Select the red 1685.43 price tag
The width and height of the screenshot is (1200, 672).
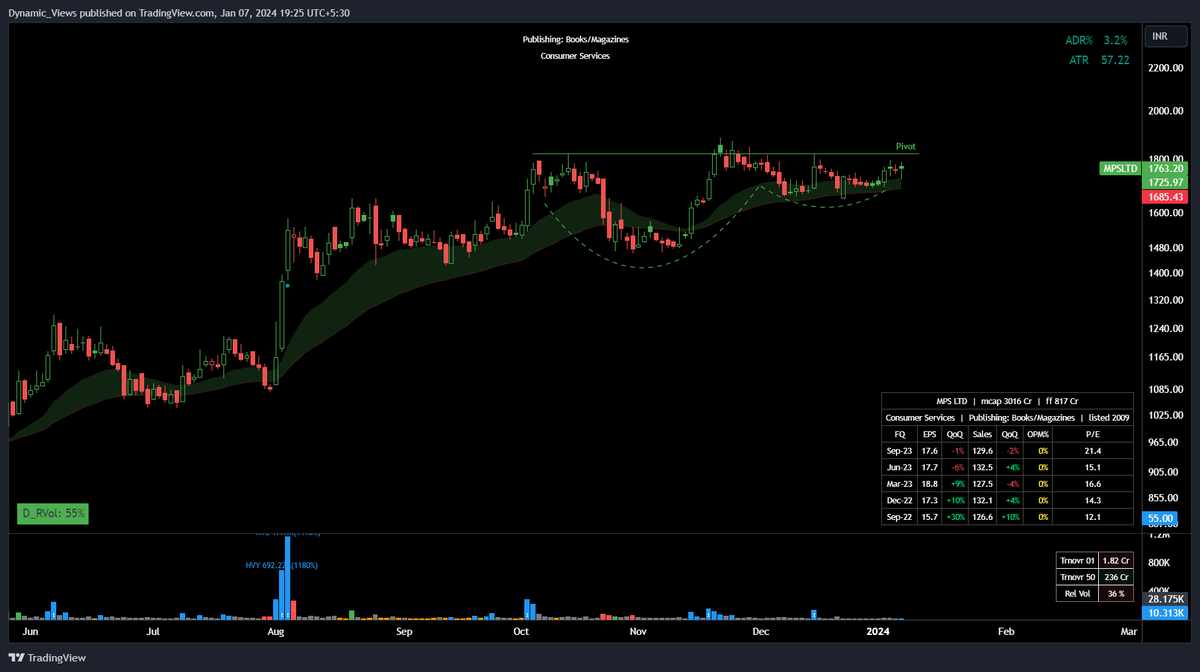pyautogui.click(x=1167, y=198)
